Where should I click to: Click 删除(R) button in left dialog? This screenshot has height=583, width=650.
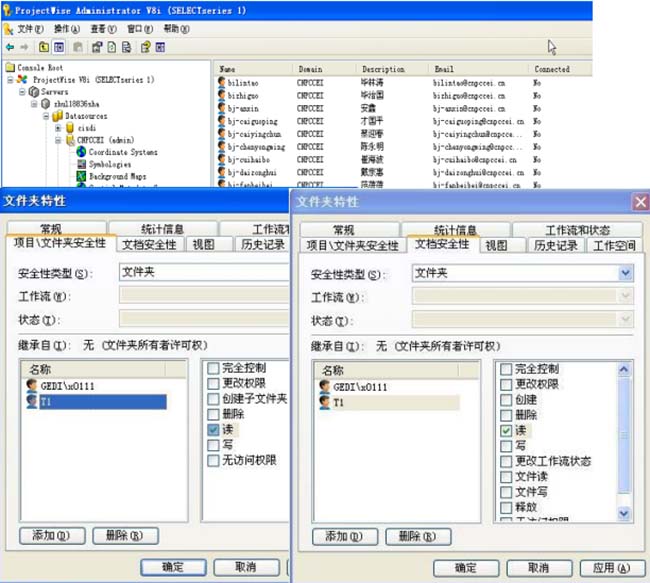coord(125,535)
